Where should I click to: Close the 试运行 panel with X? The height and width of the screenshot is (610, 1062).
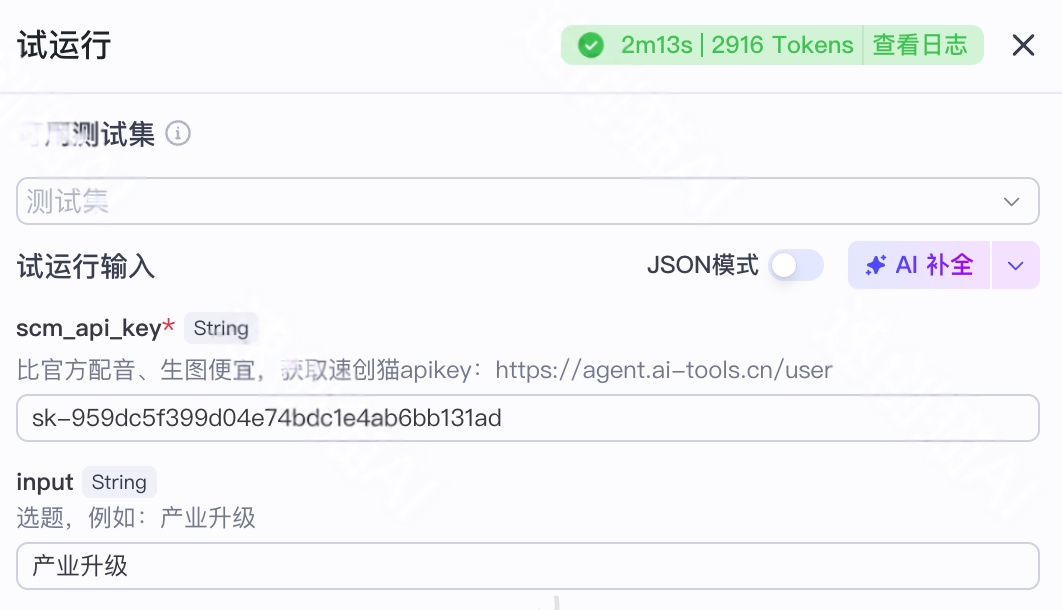1025,44
